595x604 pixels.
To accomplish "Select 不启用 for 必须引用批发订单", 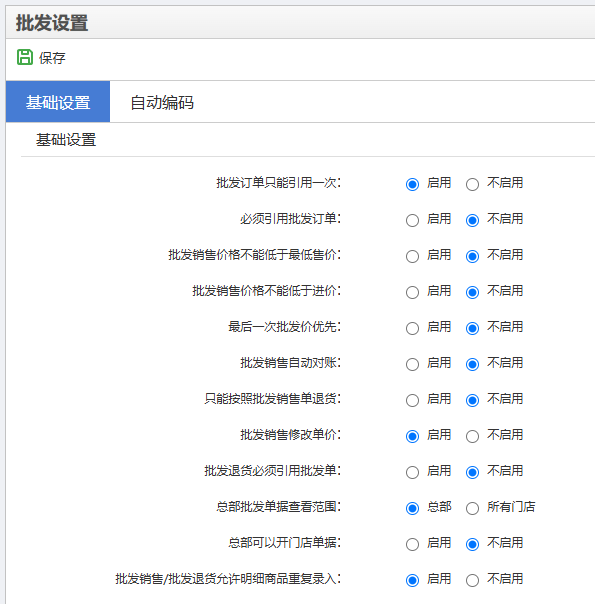I will coord(473,220).
